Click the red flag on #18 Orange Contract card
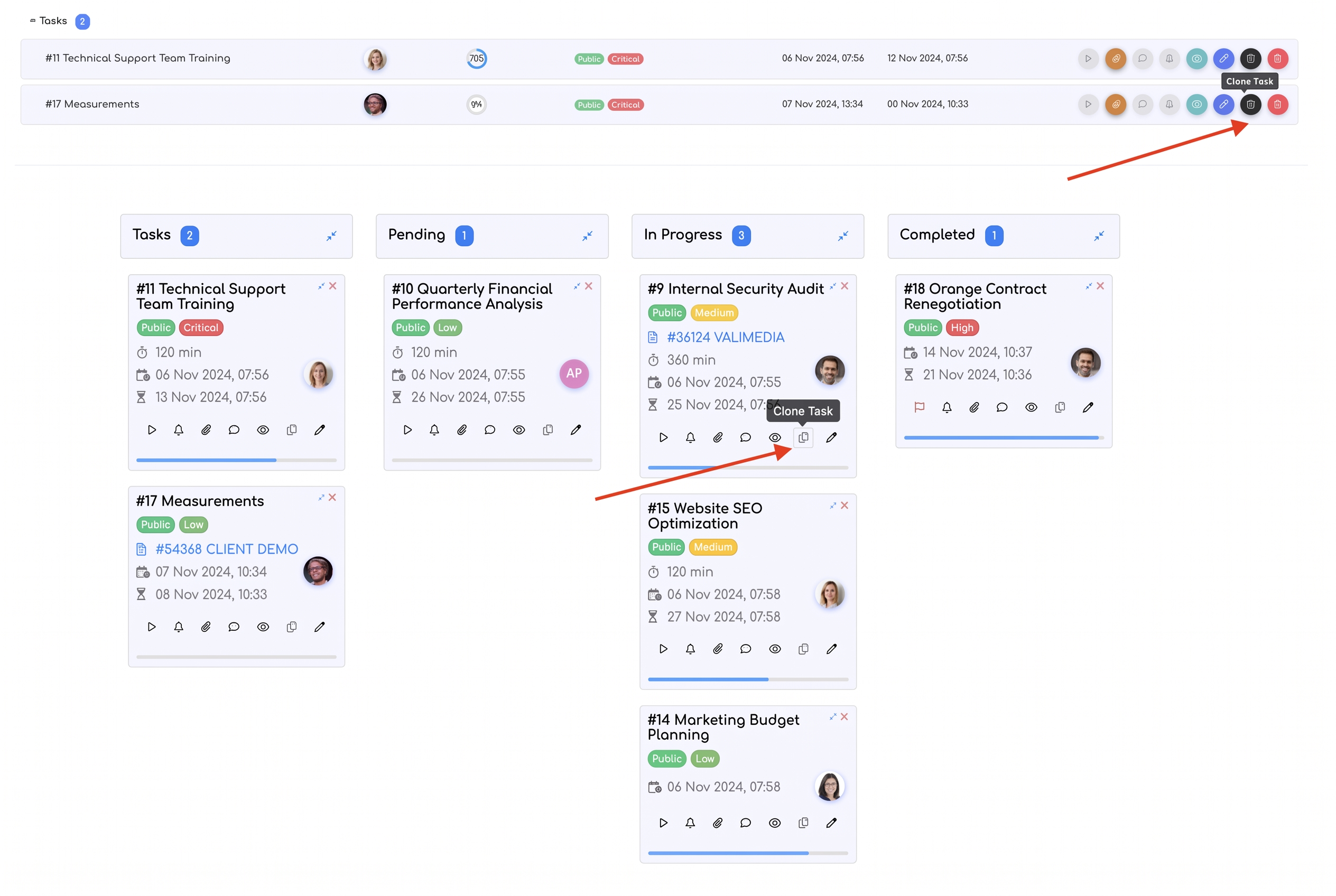This screenshot has width=1336, height=896. 919,407
